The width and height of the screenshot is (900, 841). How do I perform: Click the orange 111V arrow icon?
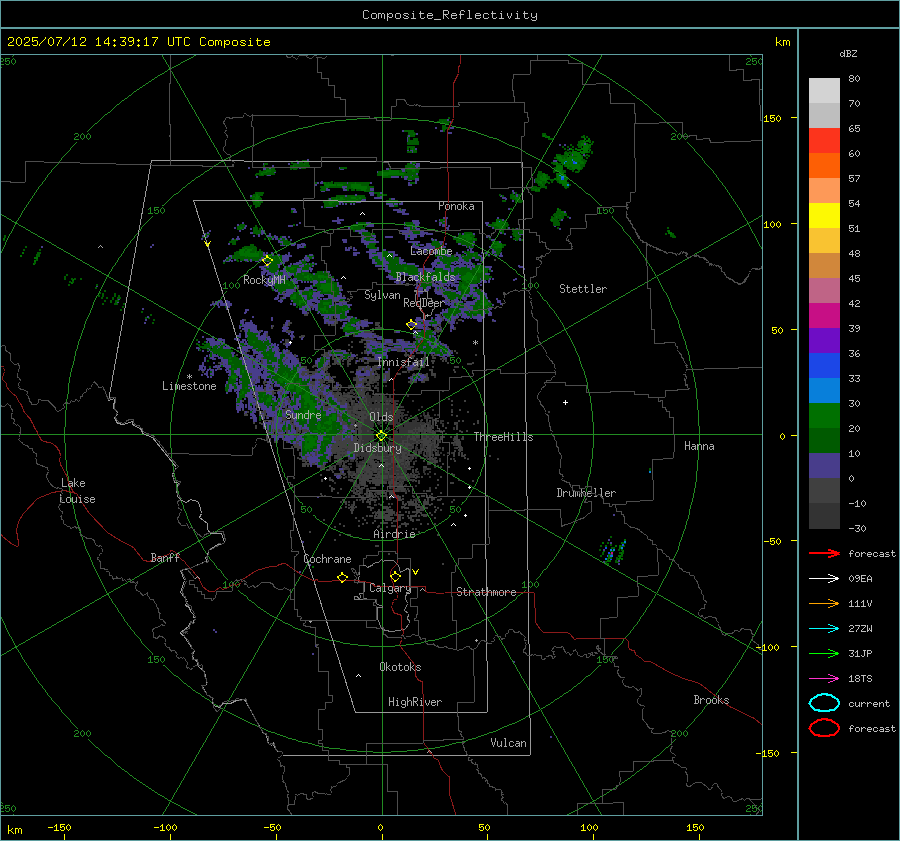824,603
